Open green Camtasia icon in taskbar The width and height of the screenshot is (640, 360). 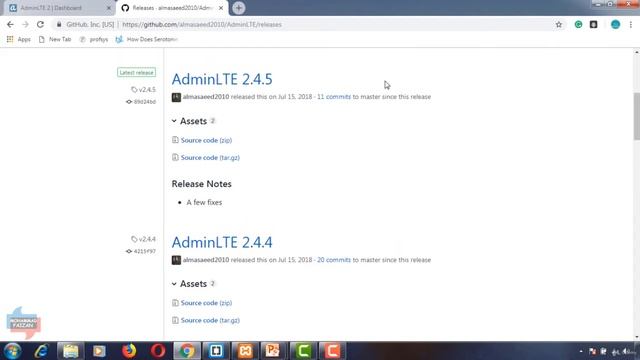[x=303, y=351]
